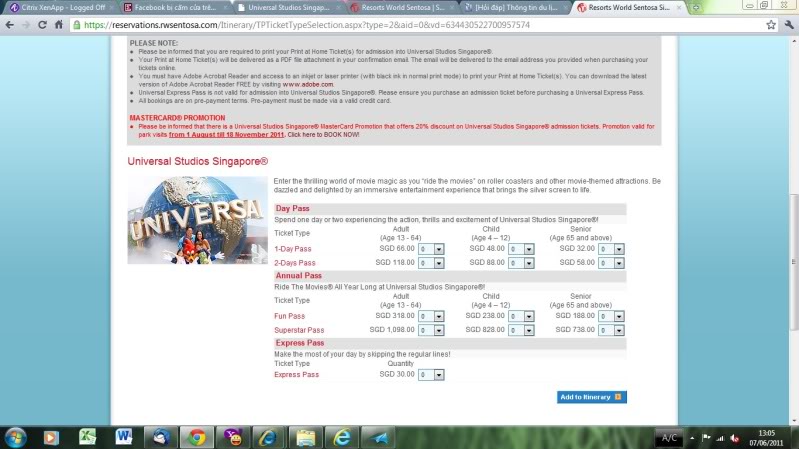Open the browser home page
799x449 pixels.
click(x=59, y=25)
